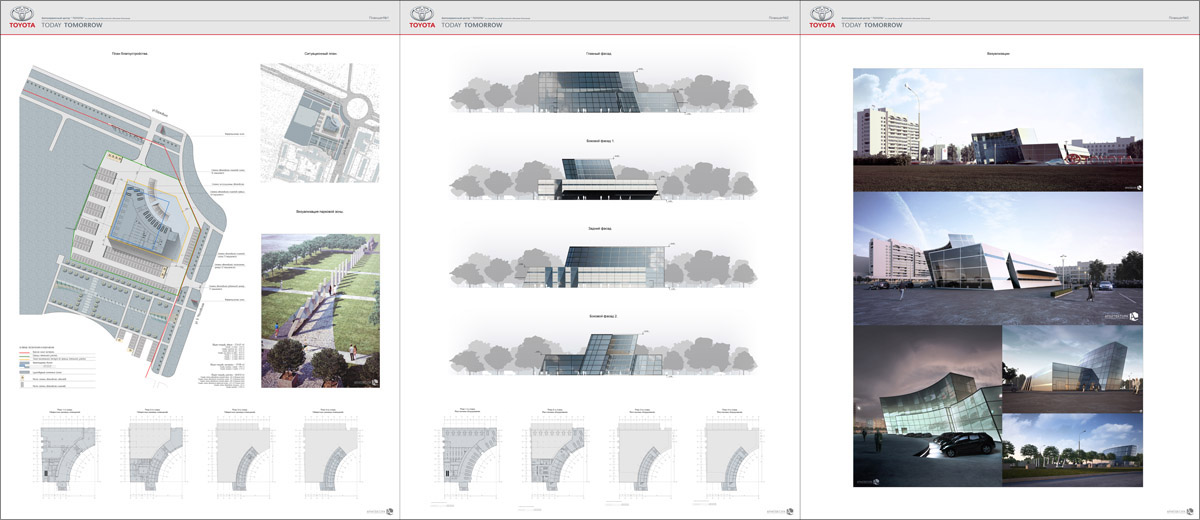Select the 'Задний фасад' heading
The image size is (1200, 520).
point(600,228)
